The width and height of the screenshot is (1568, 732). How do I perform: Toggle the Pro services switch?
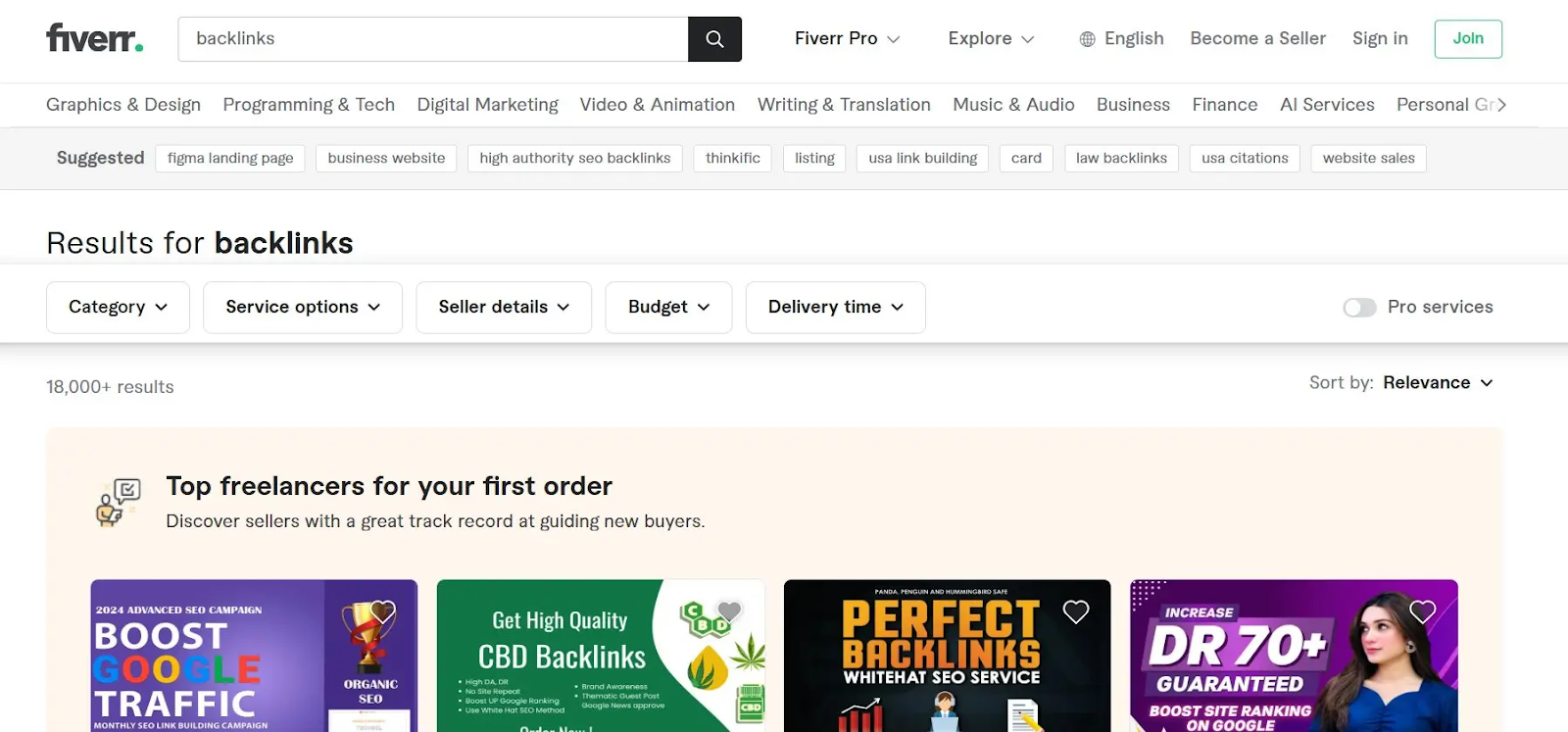coord(1359,308)
